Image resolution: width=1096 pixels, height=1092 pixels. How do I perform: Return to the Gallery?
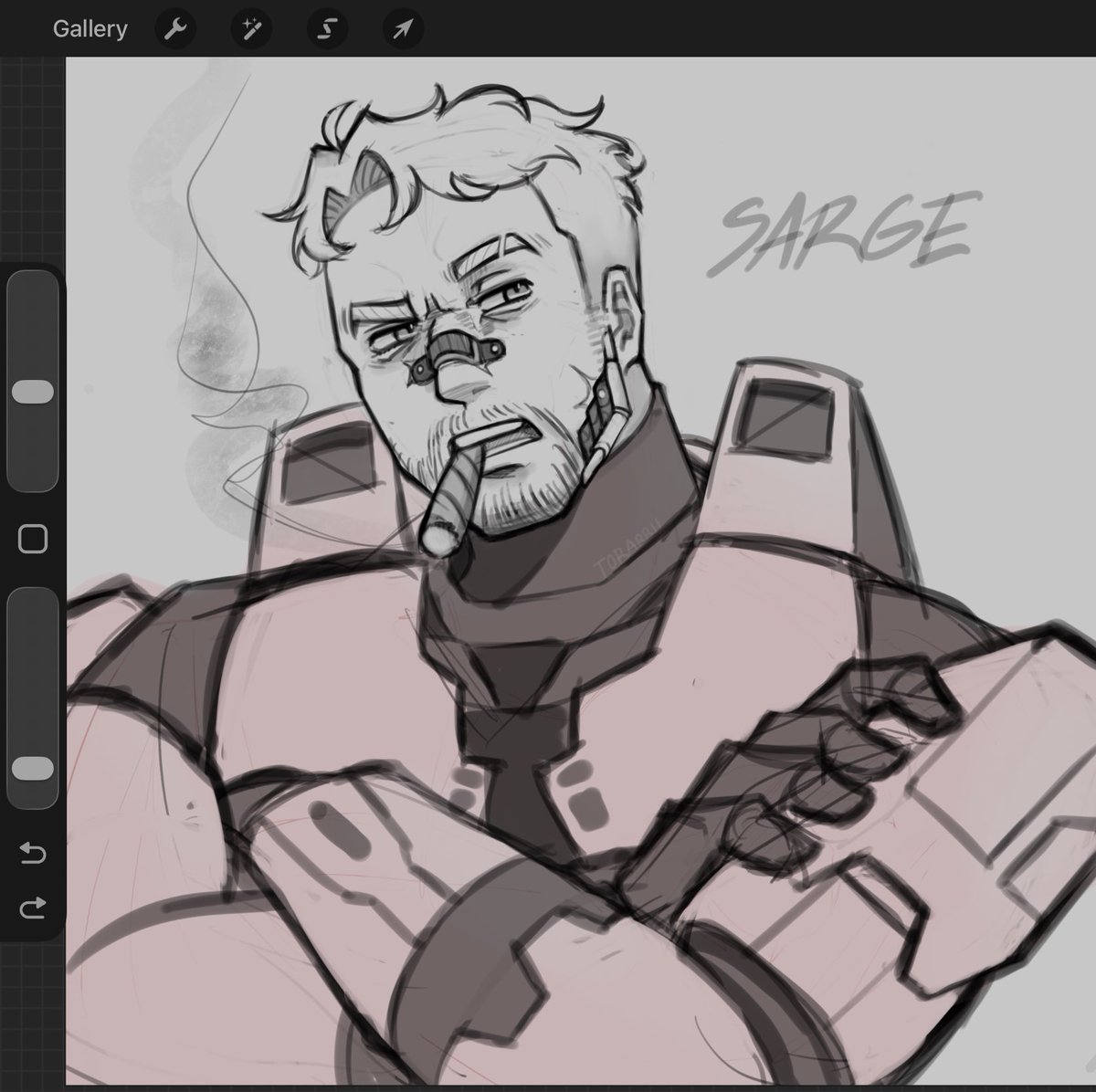(90, 27)
